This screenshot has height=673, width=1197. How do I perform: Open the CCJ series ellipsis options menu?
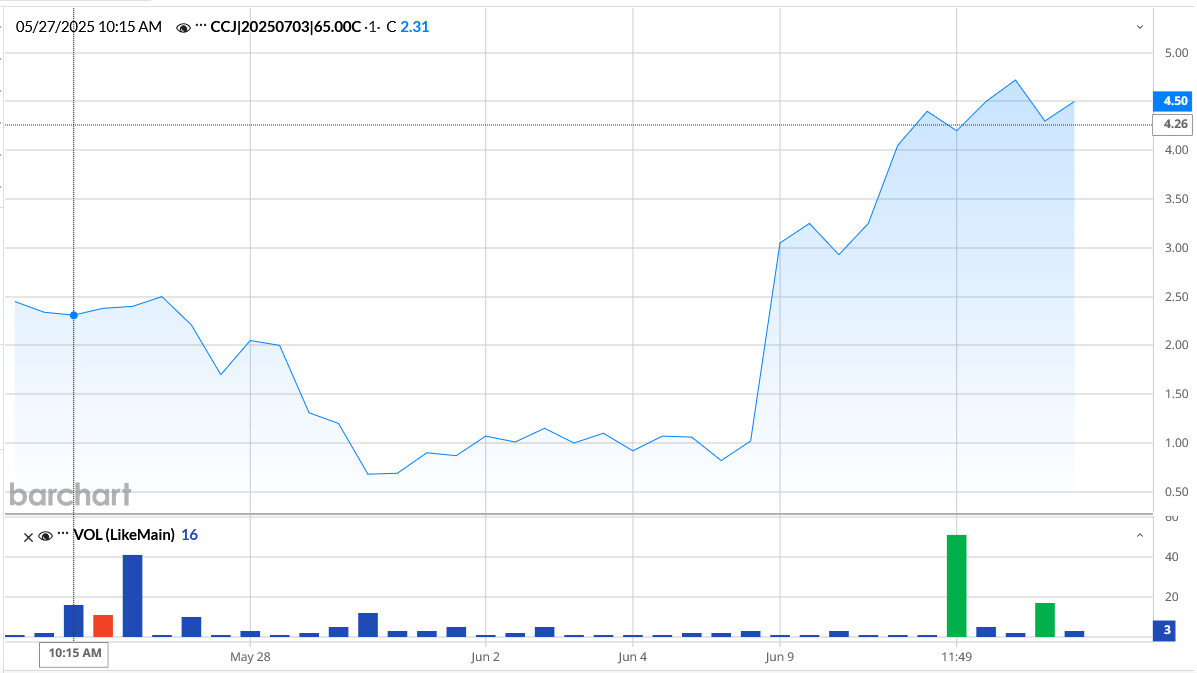(x=200, y=27)
